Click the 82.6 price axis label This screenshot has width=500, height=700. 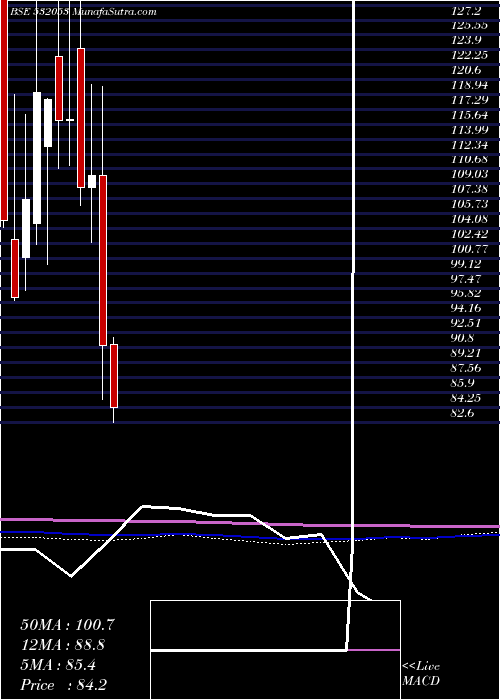point(464,413)
